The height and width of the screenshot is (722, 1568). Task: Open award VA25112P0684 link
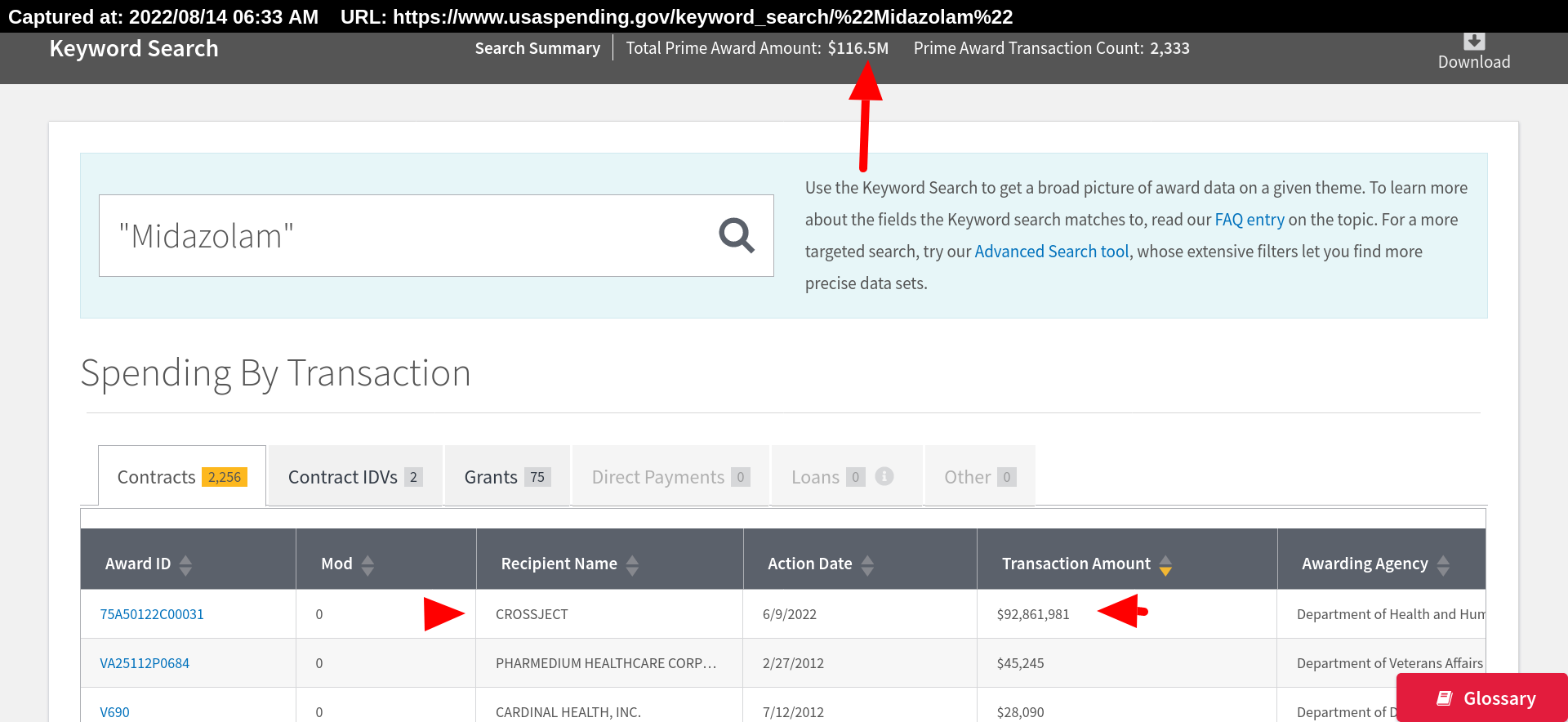145,663
